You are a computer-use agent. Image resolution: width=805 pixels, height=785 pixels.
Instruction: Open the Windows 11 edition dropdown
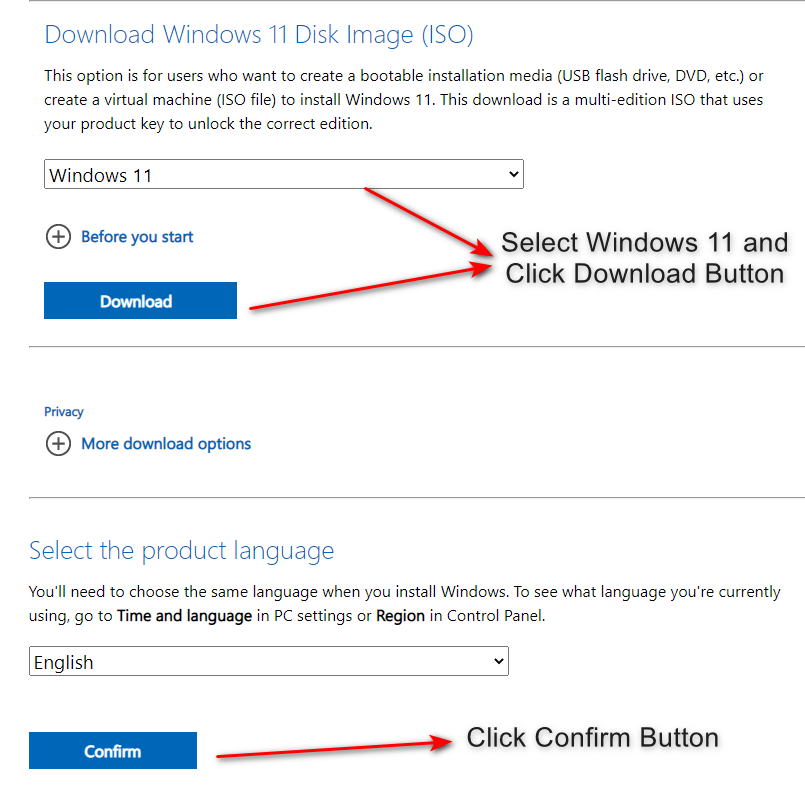tap(283, 175)
